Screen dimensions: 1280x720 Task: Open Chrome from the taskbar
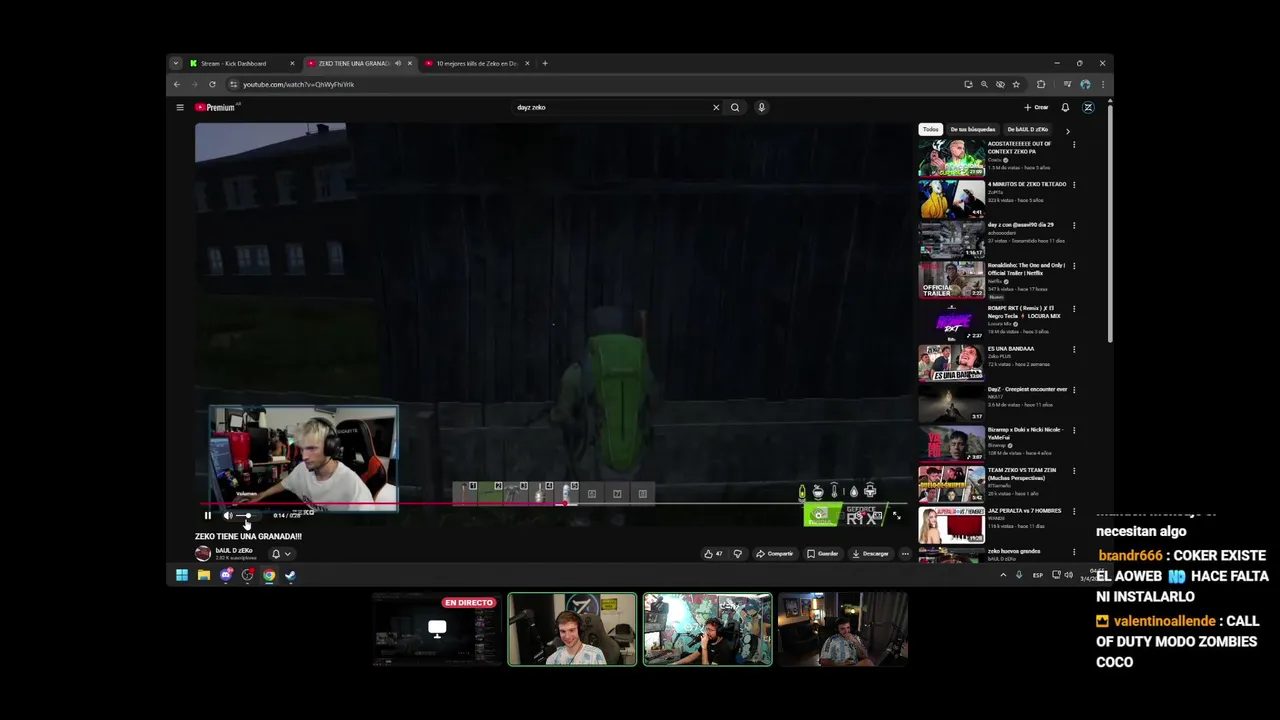(x=269, y=575)
